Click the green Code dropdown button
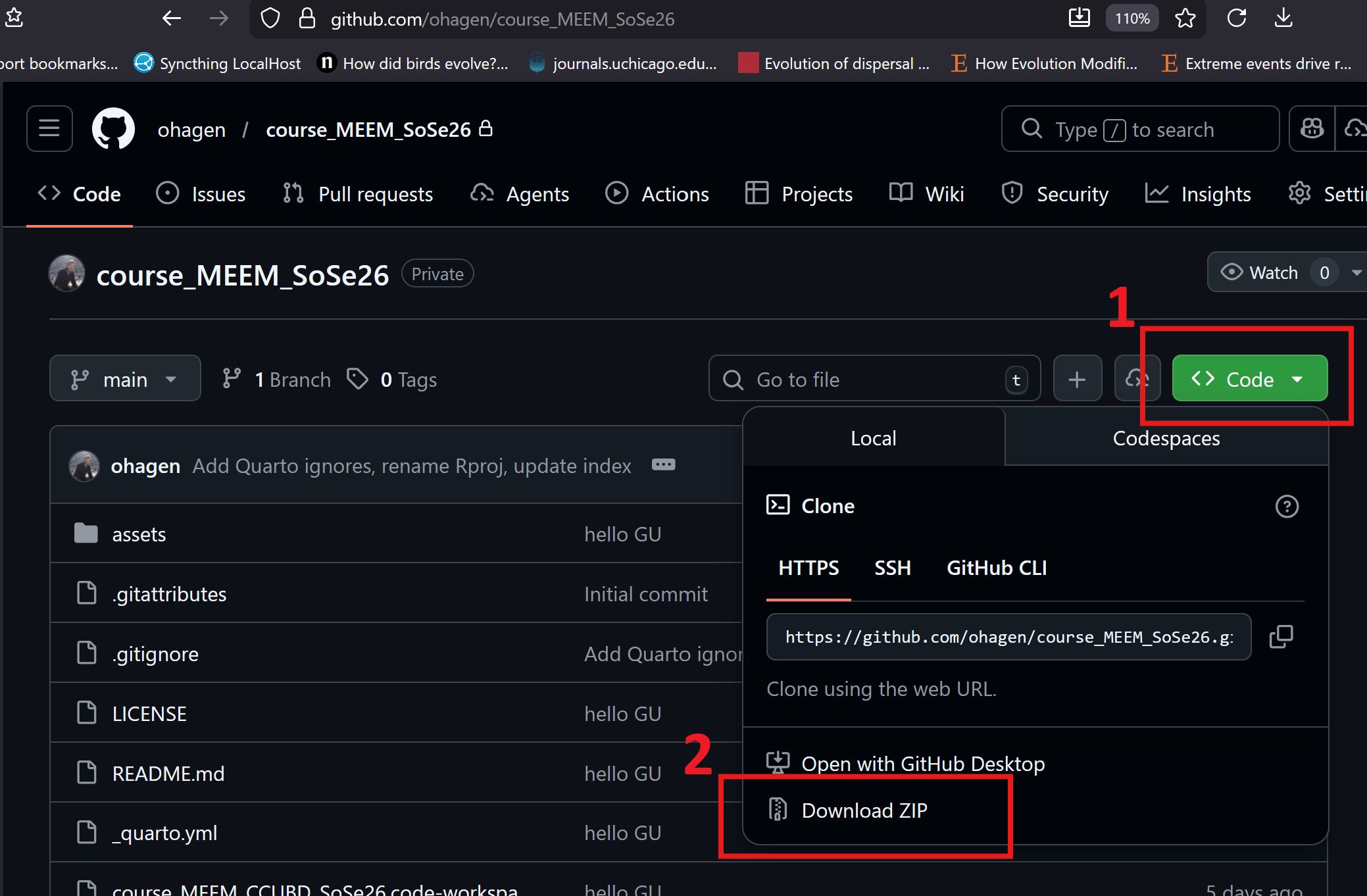Screen dimensions: 1367x896 pos(1249,379)
